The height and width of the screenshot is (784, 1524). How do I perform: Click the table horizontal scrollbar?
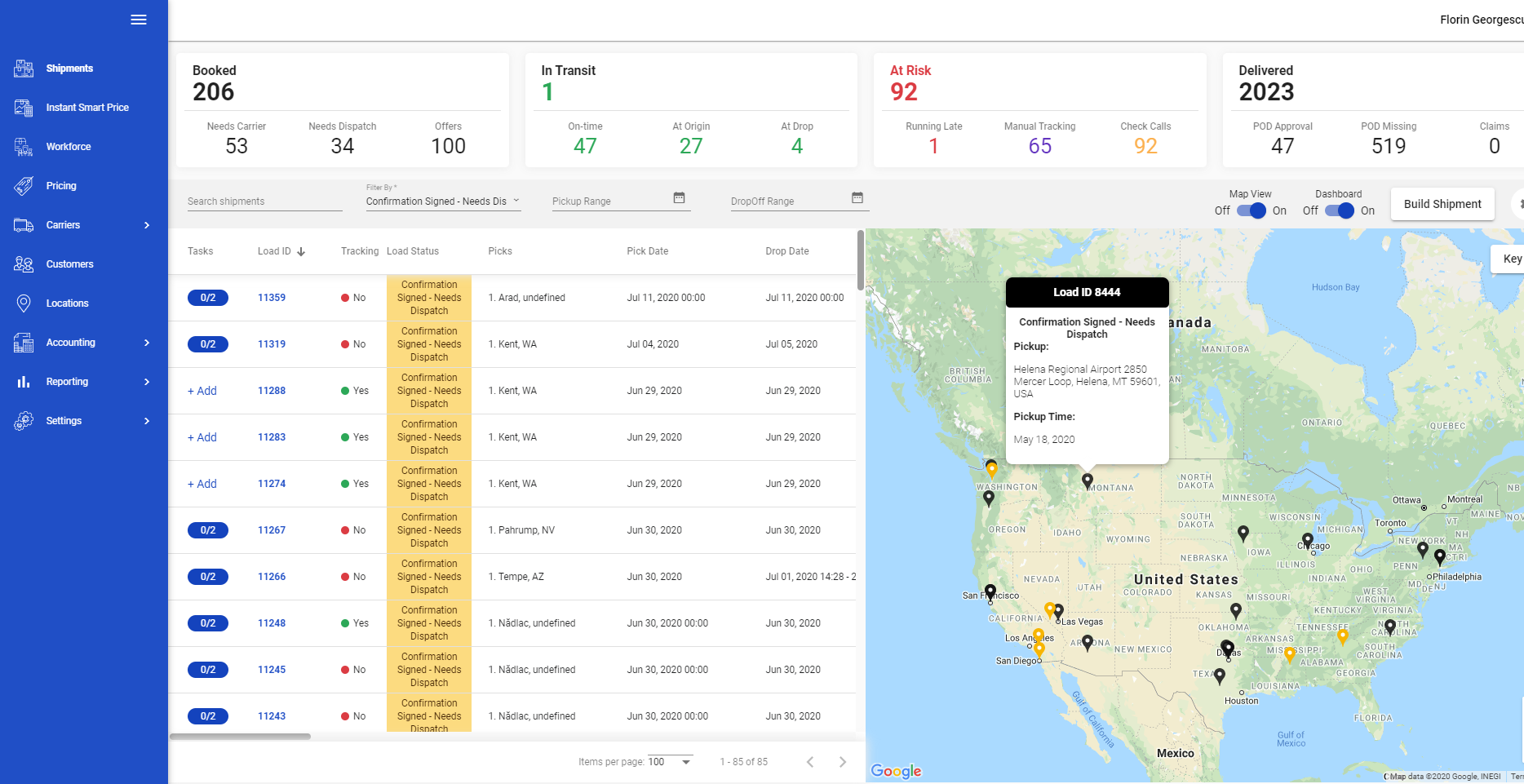[240, 737]
